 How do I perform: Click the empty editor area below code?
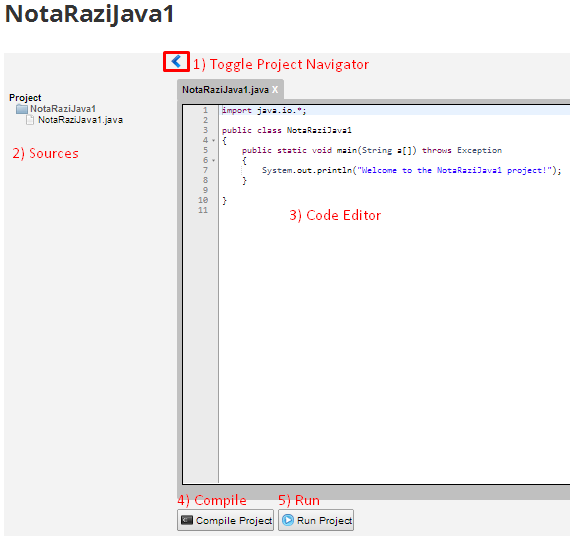coord(394,345)
